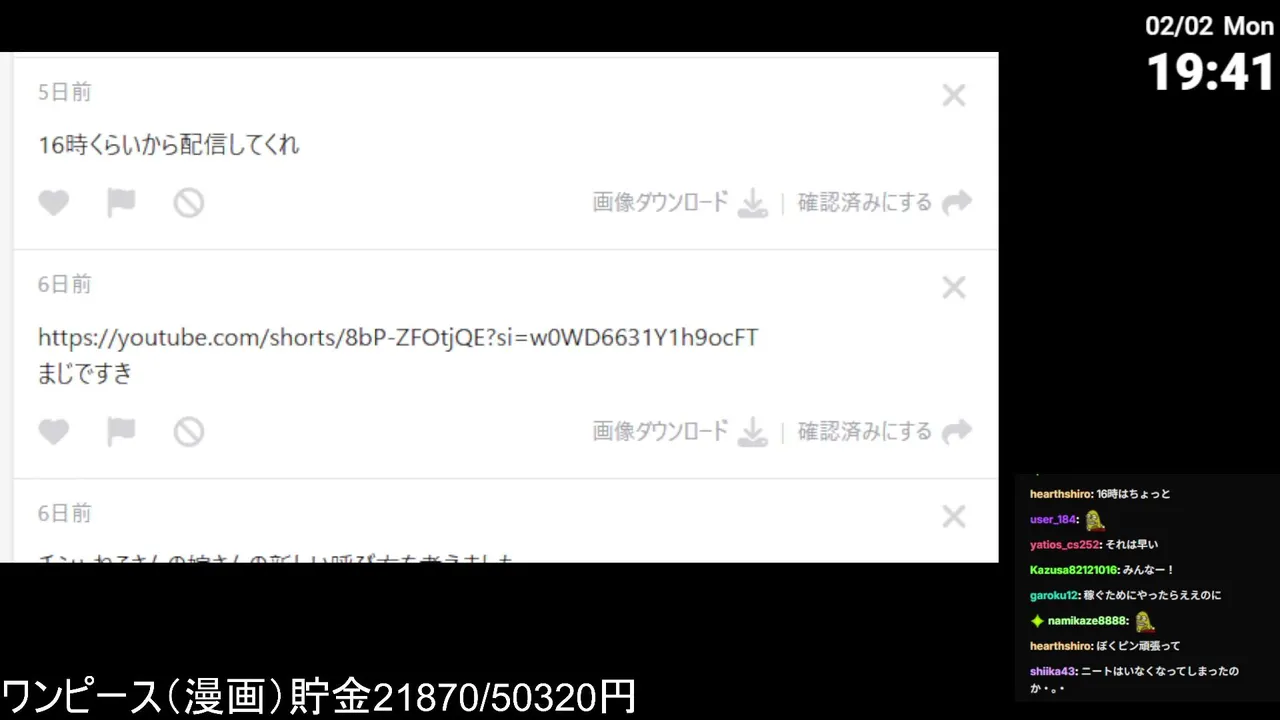Viewport: 1280px width, 720px height.
Task: Click username namikaze8888 in chat
Action: pos(1089,621)
